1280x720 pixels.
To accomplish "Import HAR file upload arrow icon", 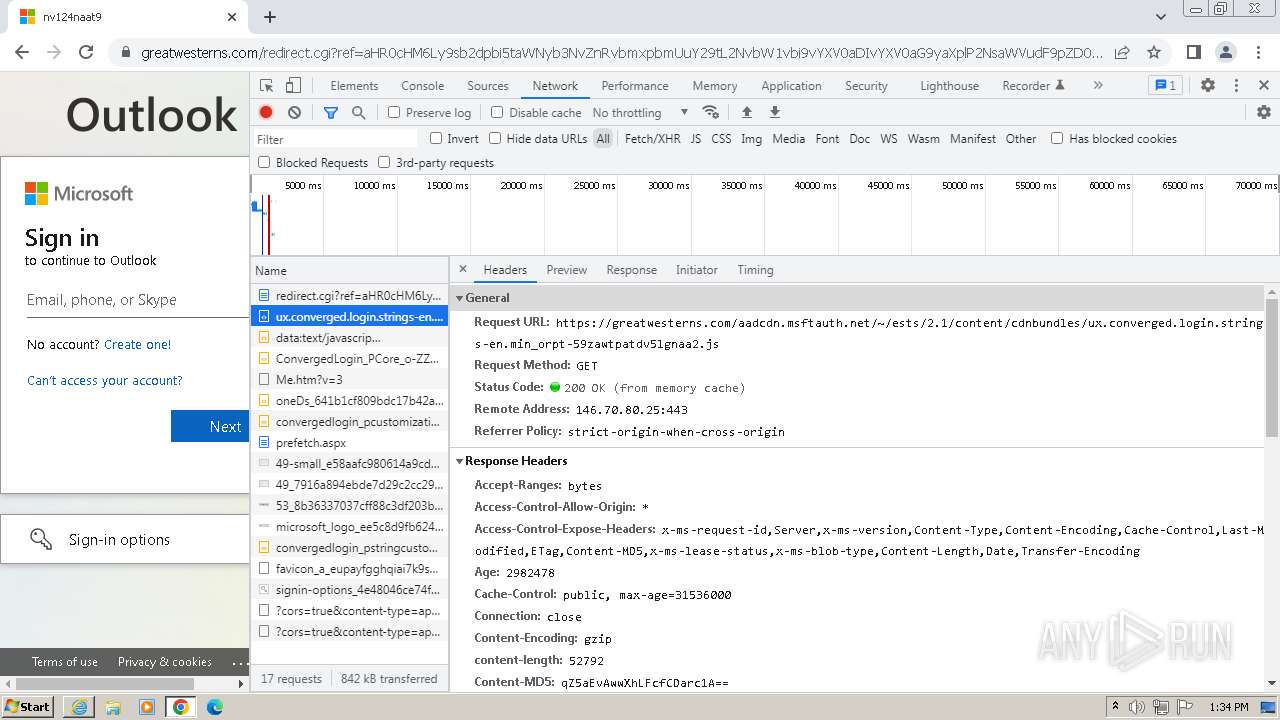I will [746, 112].
